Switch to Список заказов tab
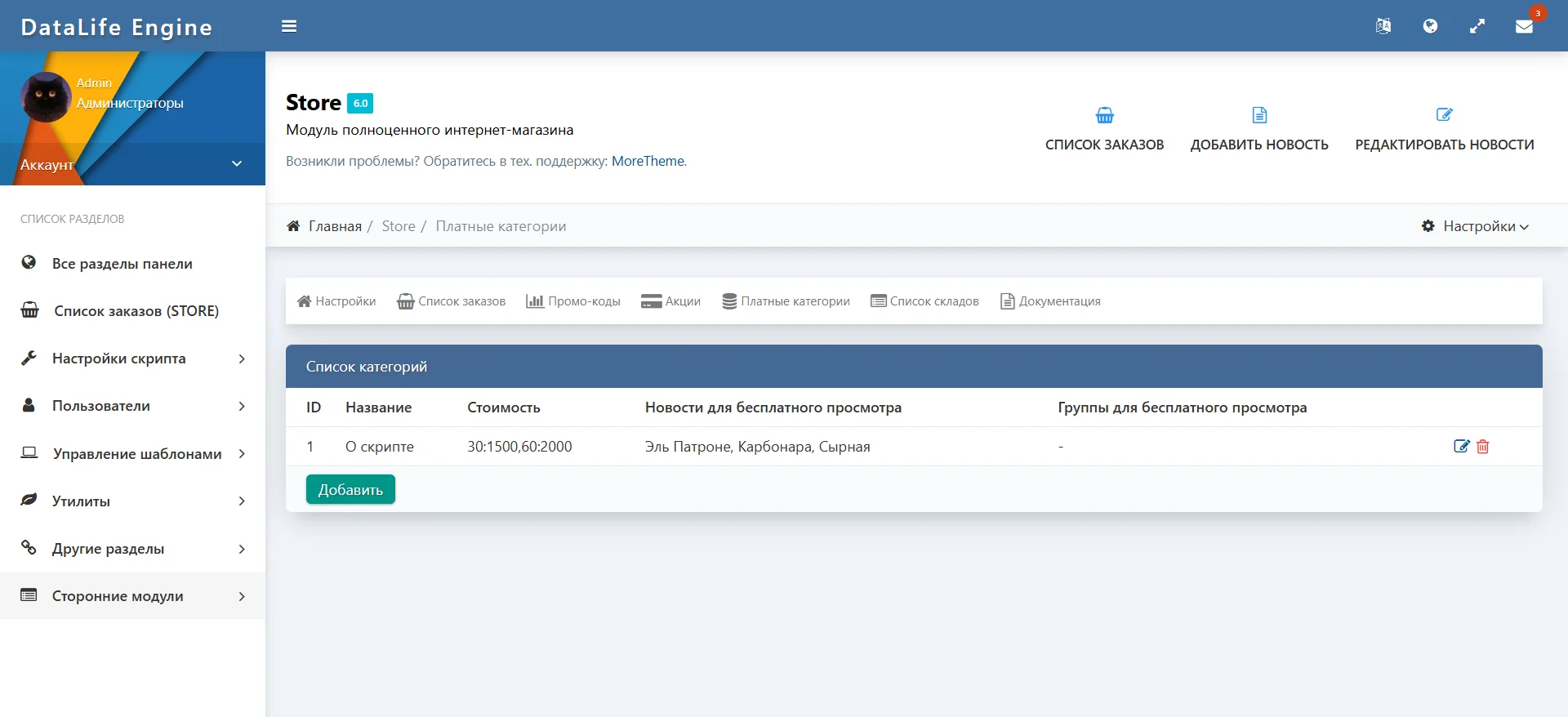 (x=451, y=301)
